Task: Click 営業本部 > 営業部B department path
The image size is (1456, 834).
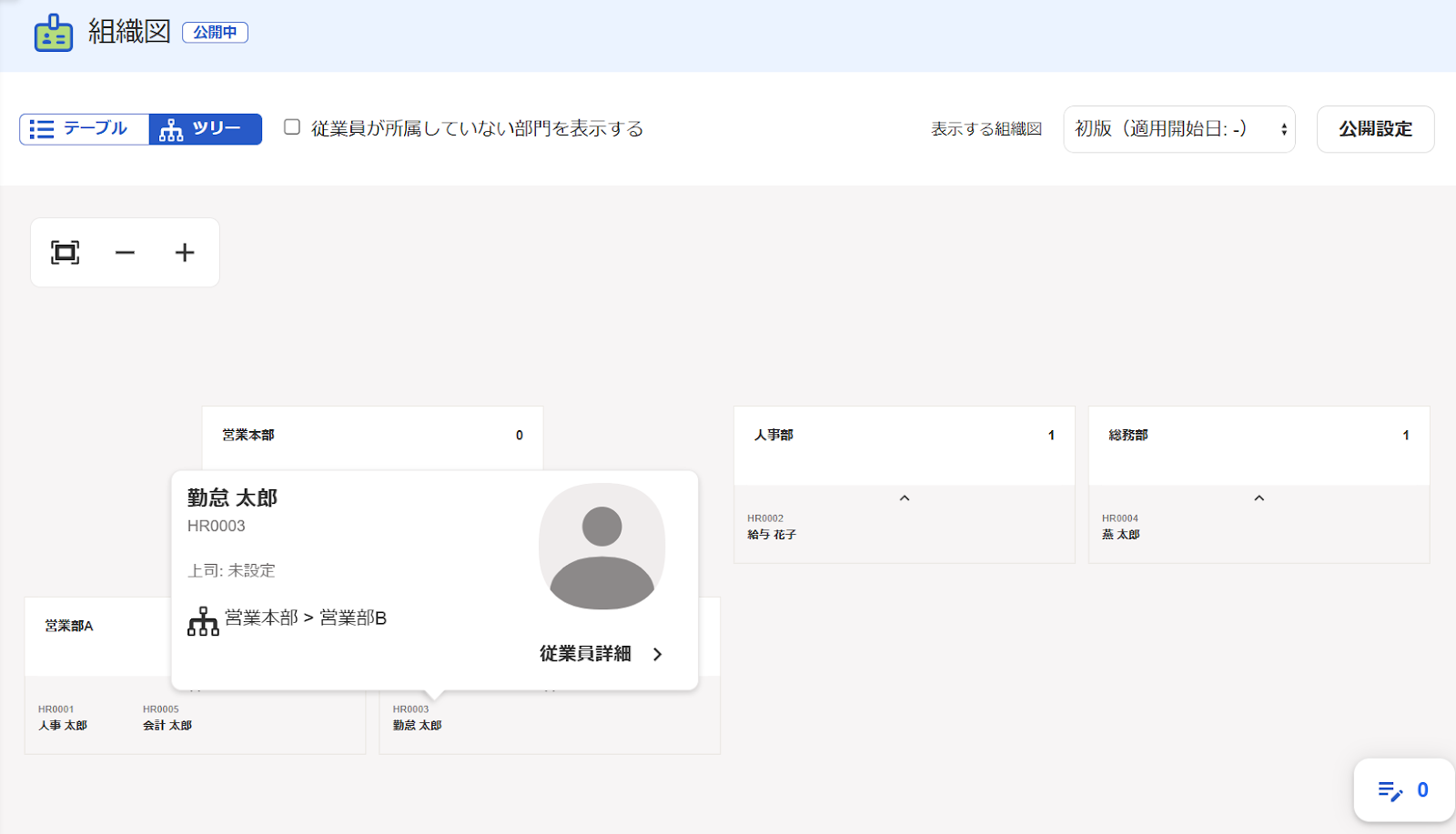Action: click(306, 618)
